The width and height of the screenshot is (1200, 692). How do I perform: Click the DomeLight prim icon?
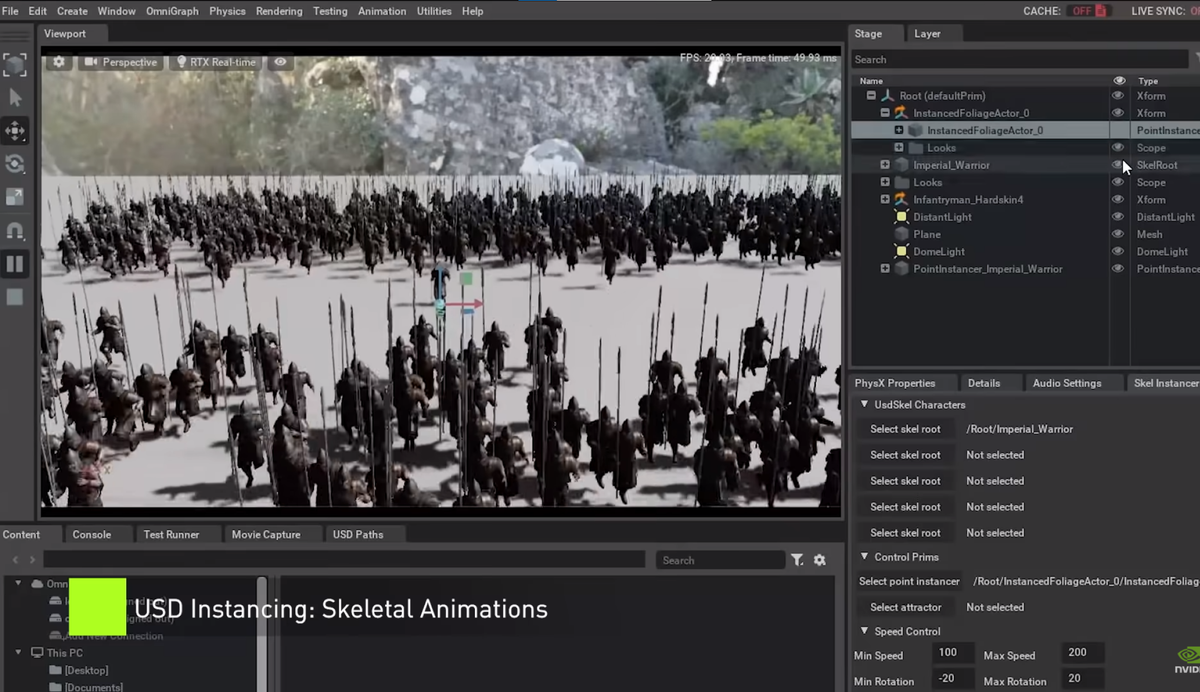pos(901,251)
